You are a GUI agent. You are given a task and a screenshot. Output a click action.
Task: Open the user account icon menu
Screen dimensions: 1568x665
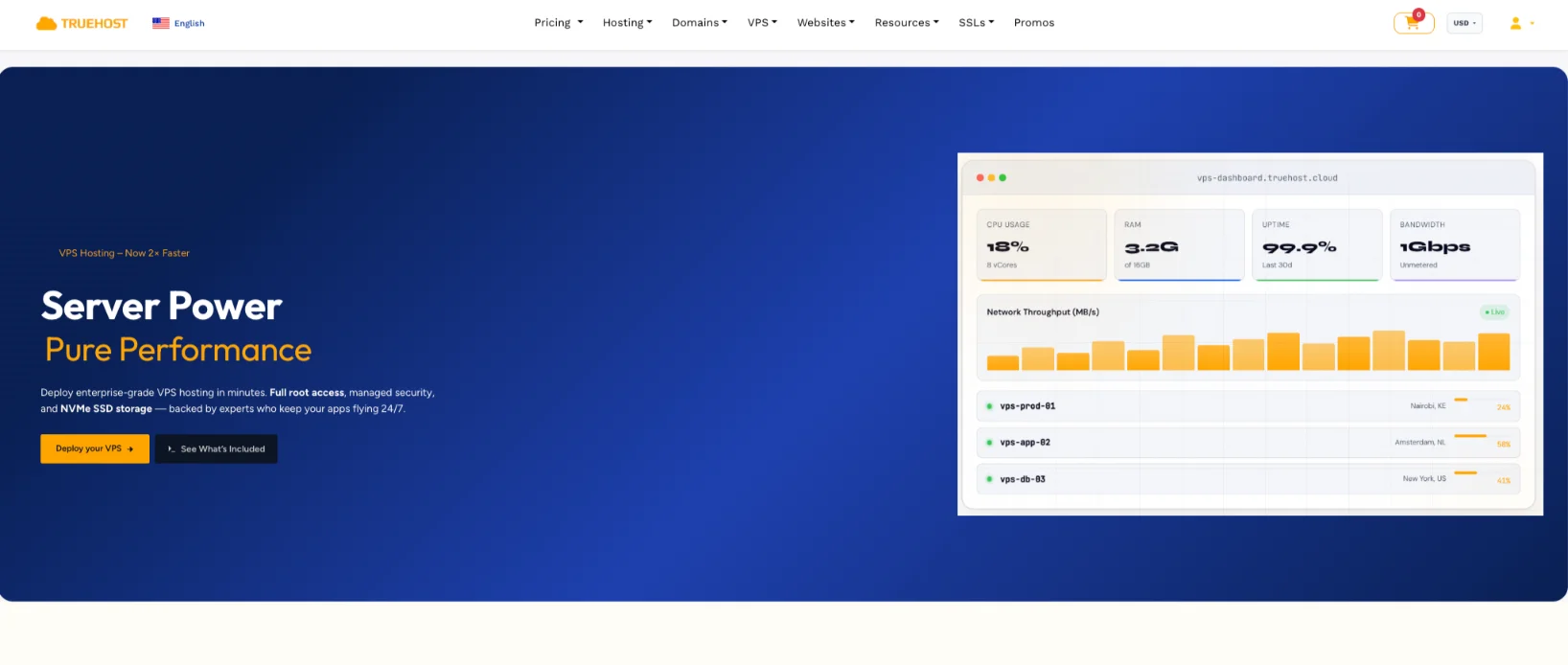pos(1515,23)
